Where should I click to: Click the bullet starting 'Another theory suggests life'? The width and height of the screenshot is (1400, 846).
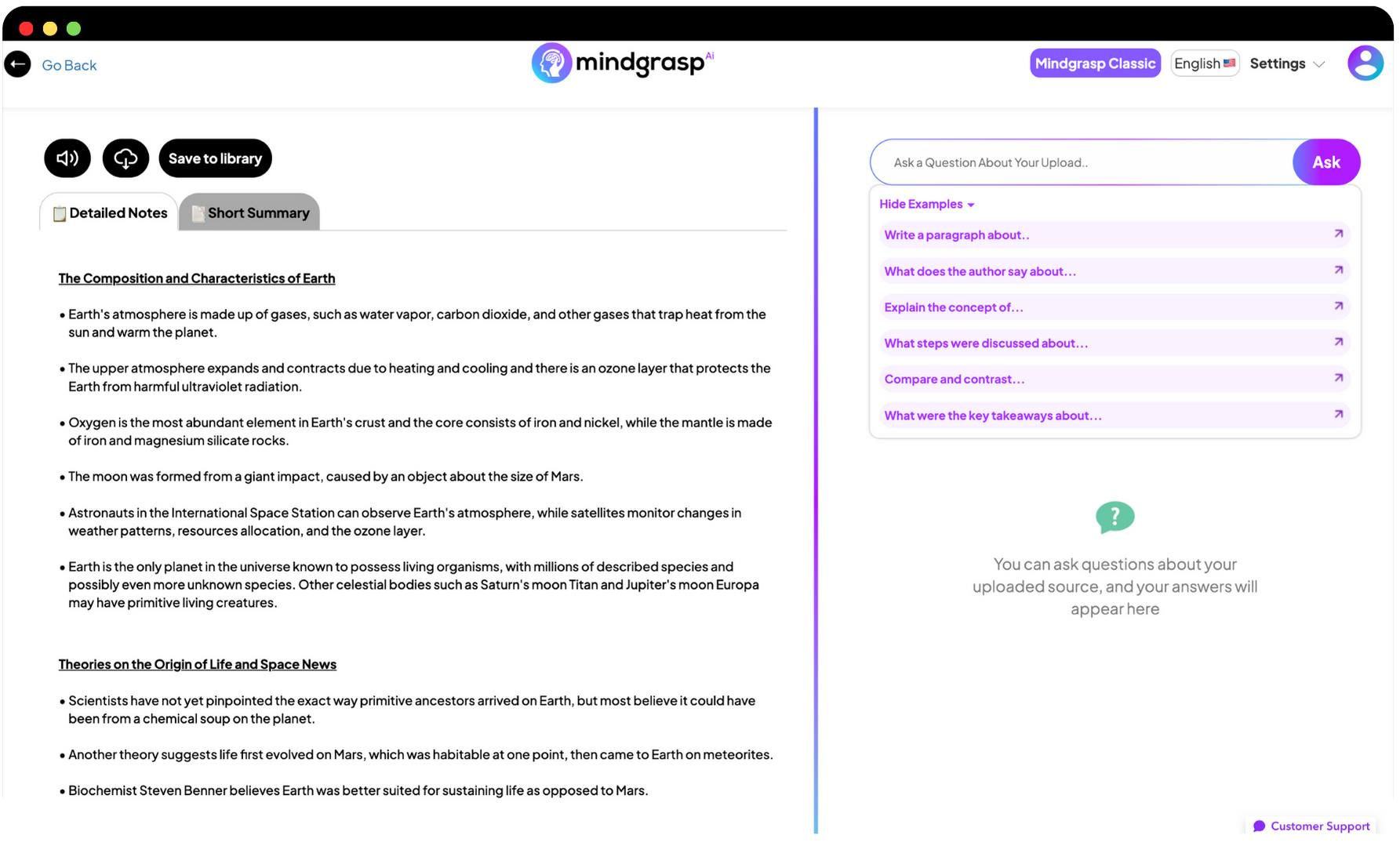coord(416,754)
